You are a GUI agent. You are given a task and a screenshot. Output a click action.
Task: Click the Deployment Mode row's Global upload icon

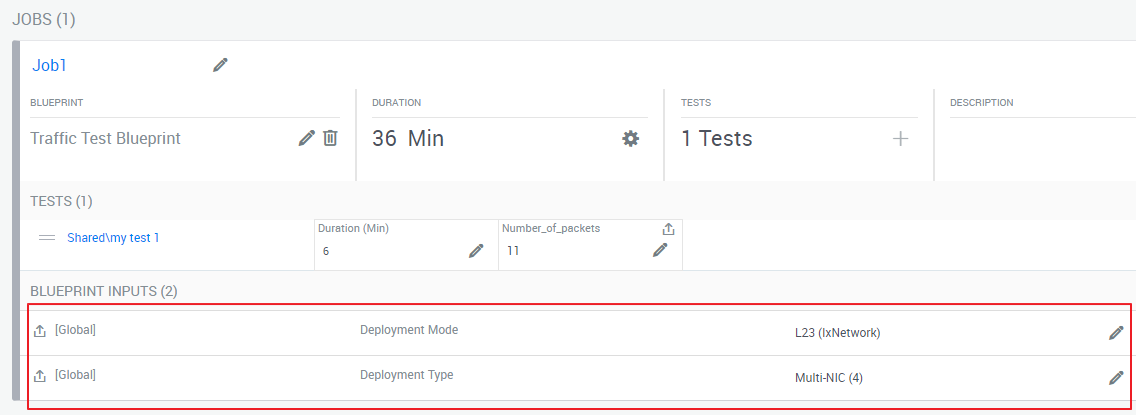click(40, 331)
